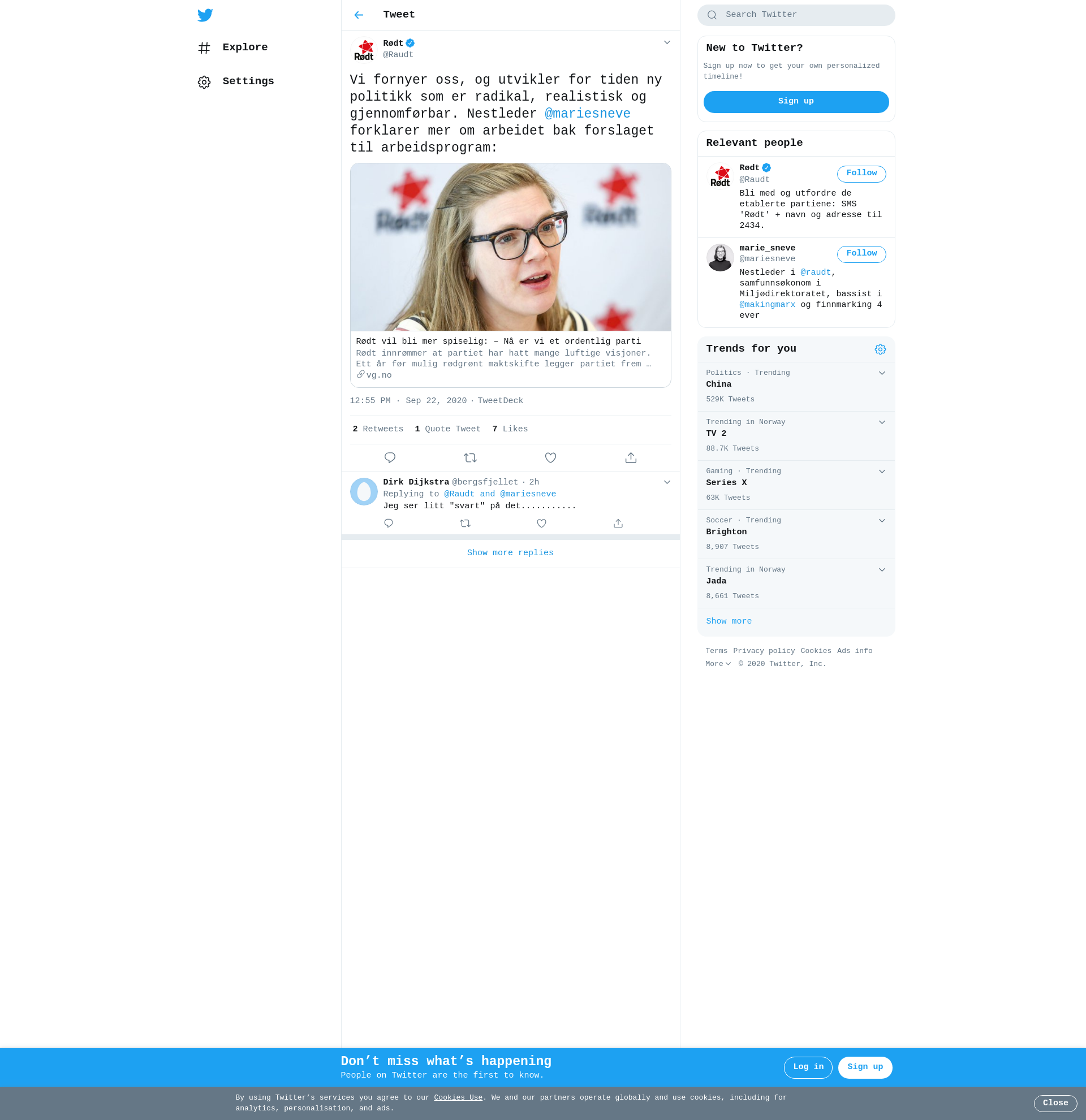Screen dimensions: 1086x1120
Task: Log in from the bottom banner
Action: (808, 1067)
